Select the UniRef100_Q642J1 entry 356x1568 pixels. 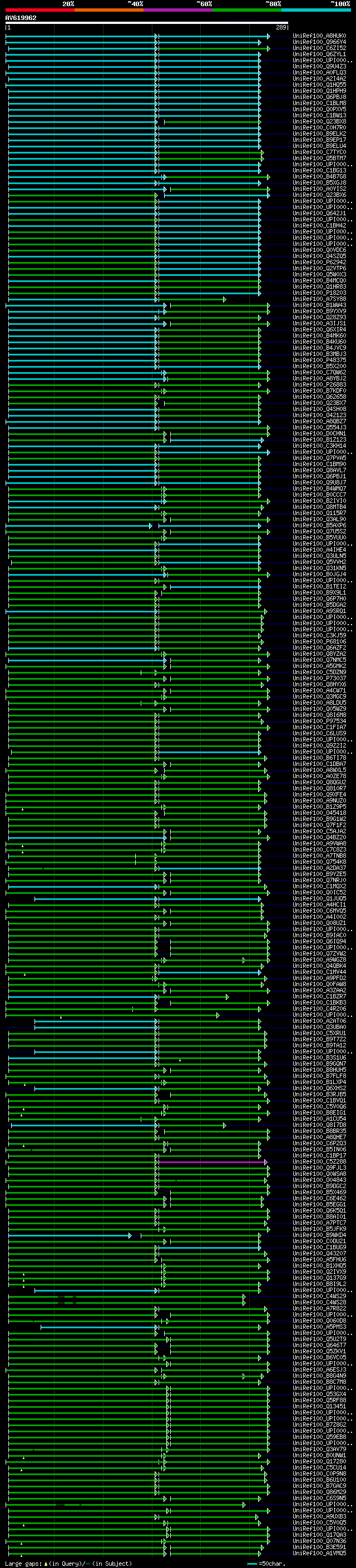[x=319, y=214]
